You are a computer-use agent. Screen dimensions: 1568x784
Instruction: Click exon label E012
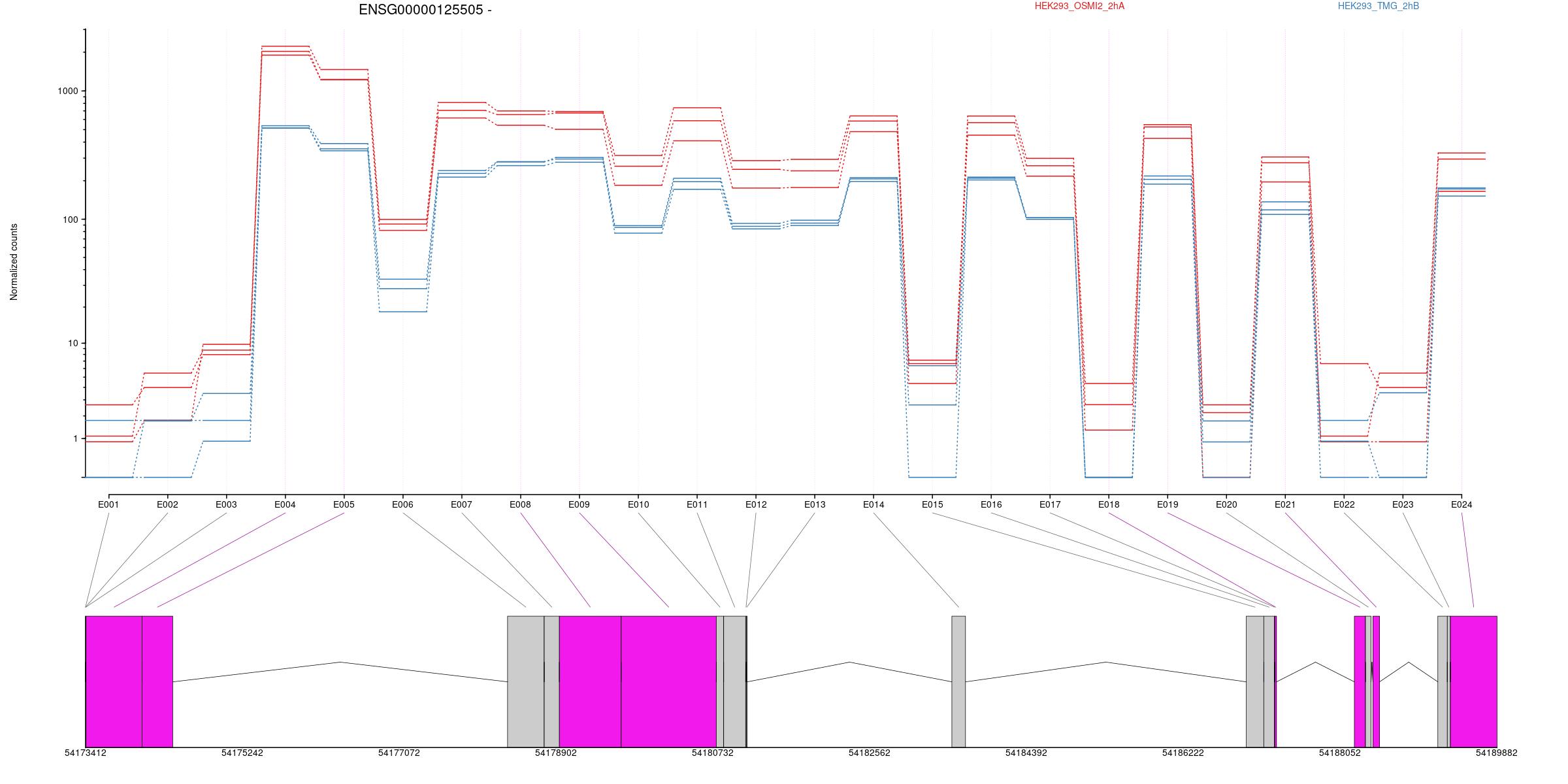click(756, 504)
